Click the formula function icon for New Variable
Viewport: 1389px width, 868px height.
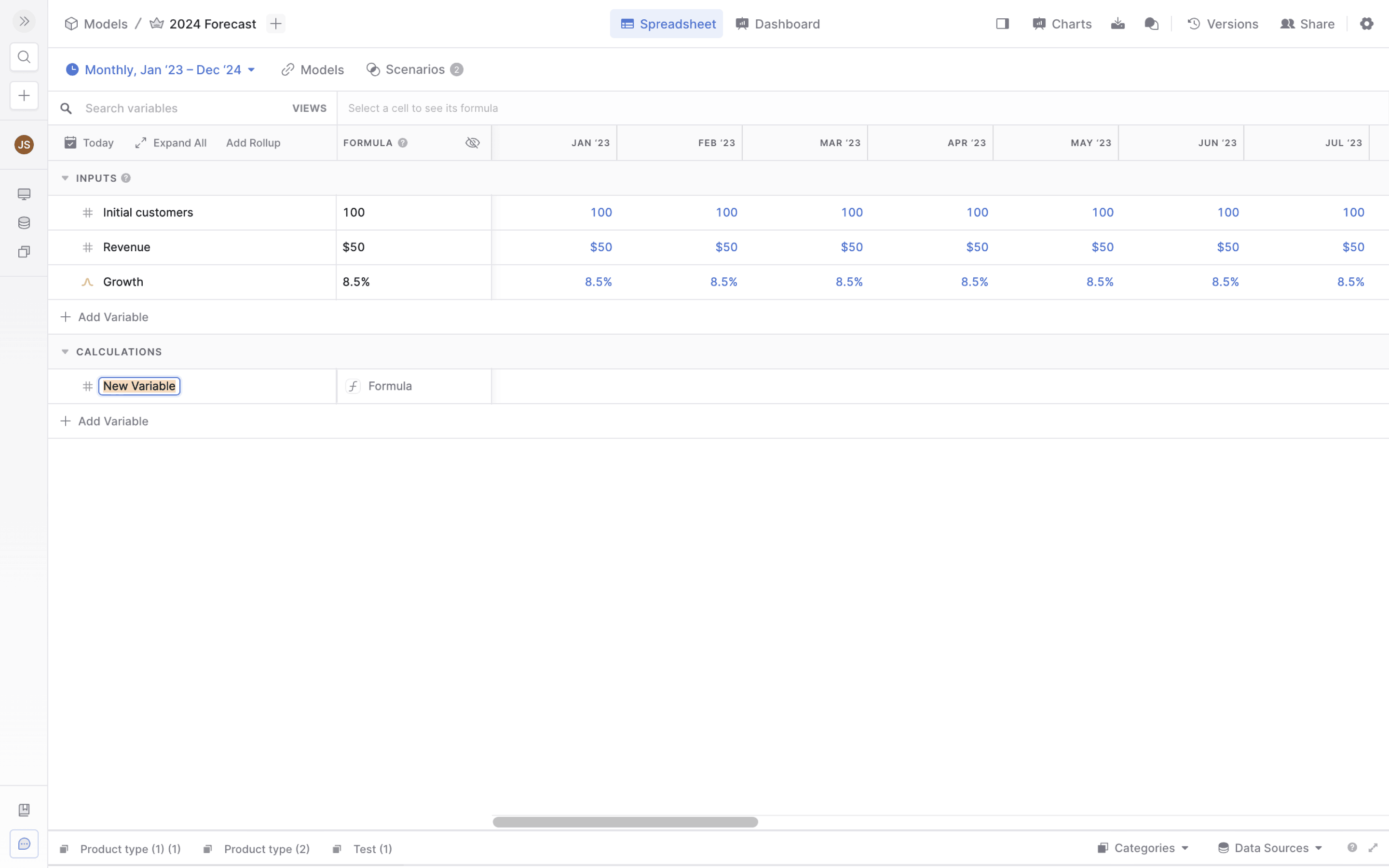[x=353, y=386]
